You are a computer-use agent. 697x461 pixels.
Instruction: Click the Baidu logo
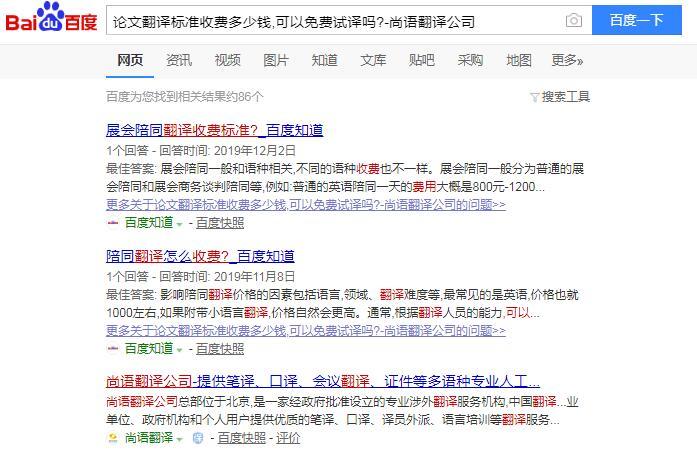(51, 19)
